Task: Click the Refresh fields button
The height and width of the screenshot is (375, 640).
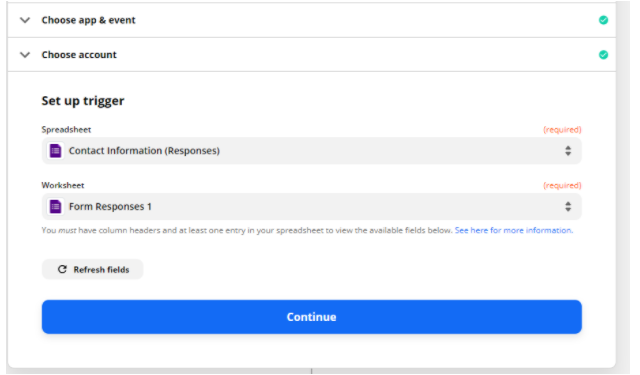Action: (93, 269)
